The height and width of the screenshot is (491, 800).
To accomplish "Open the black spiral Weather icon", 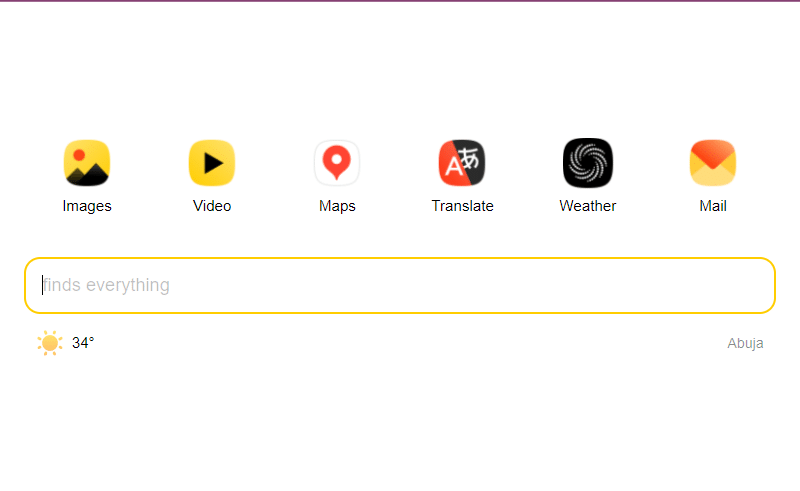I will click(x=588, y=163).
